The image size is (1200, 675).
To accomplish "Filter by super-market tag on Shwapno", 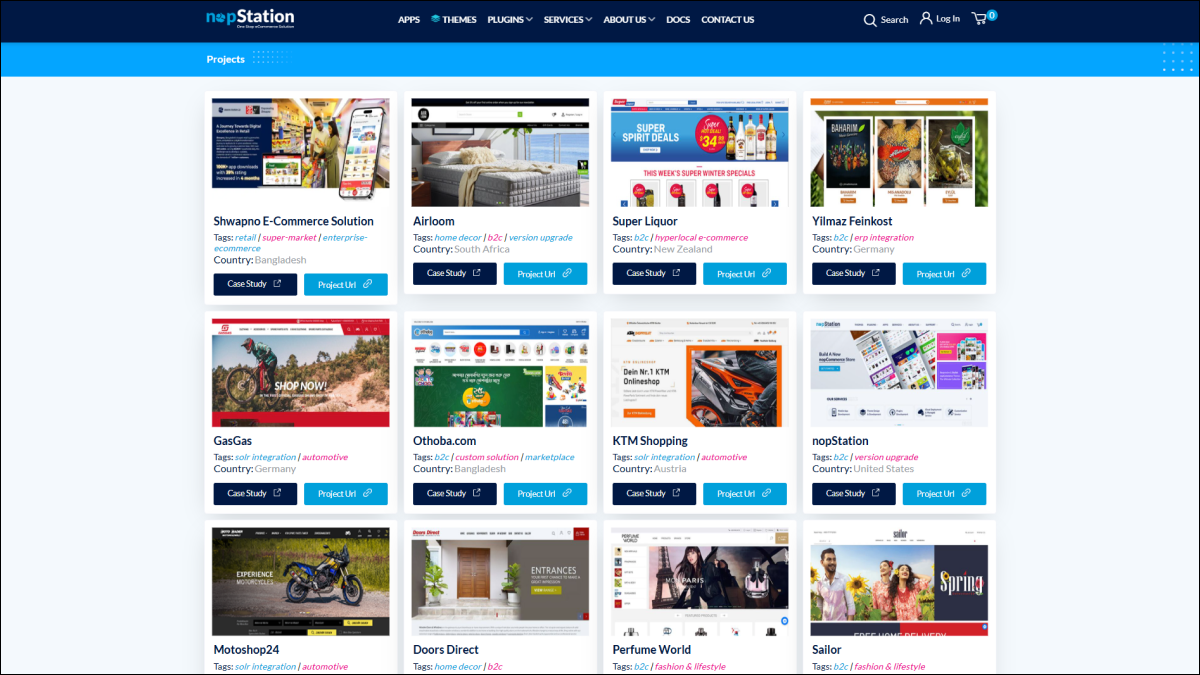I will pyautogui.click(x=289, y=237).
